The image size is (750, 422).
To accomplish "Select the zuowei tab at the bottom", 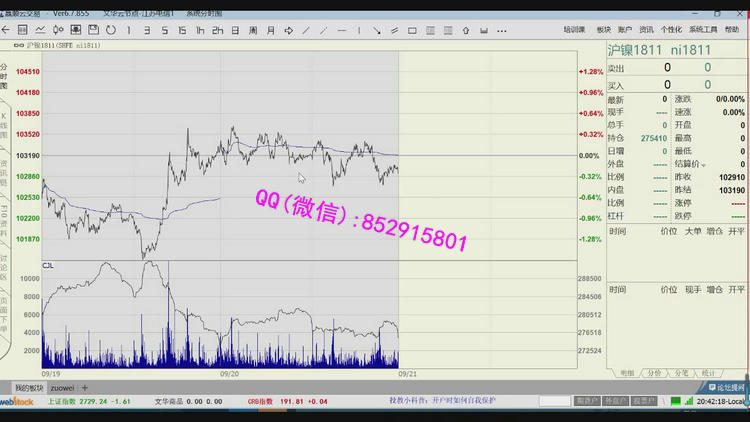I will point(63,387).
